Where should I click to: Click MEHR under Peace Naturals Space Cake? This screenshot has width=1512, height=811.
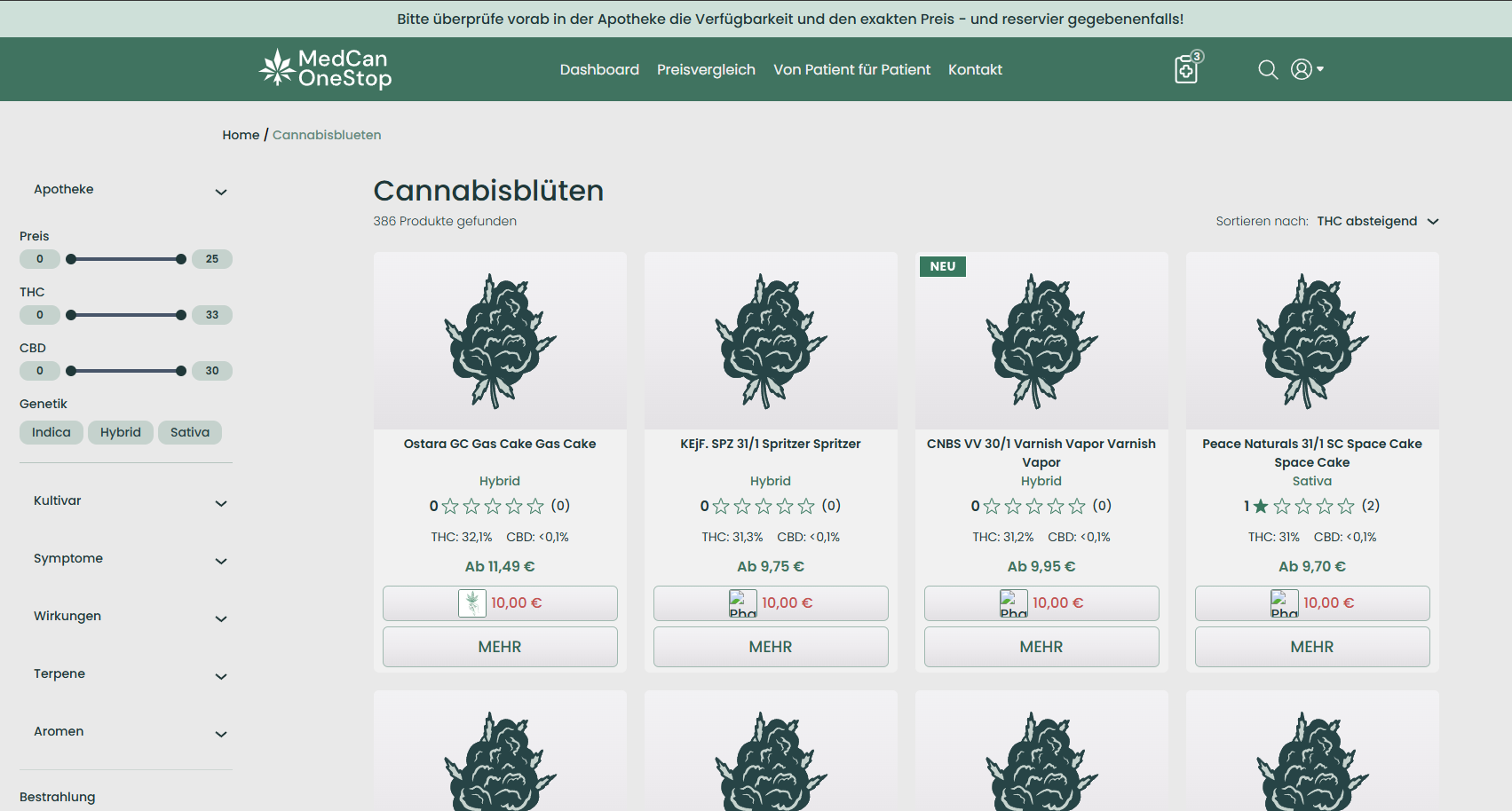point(1311,647)
